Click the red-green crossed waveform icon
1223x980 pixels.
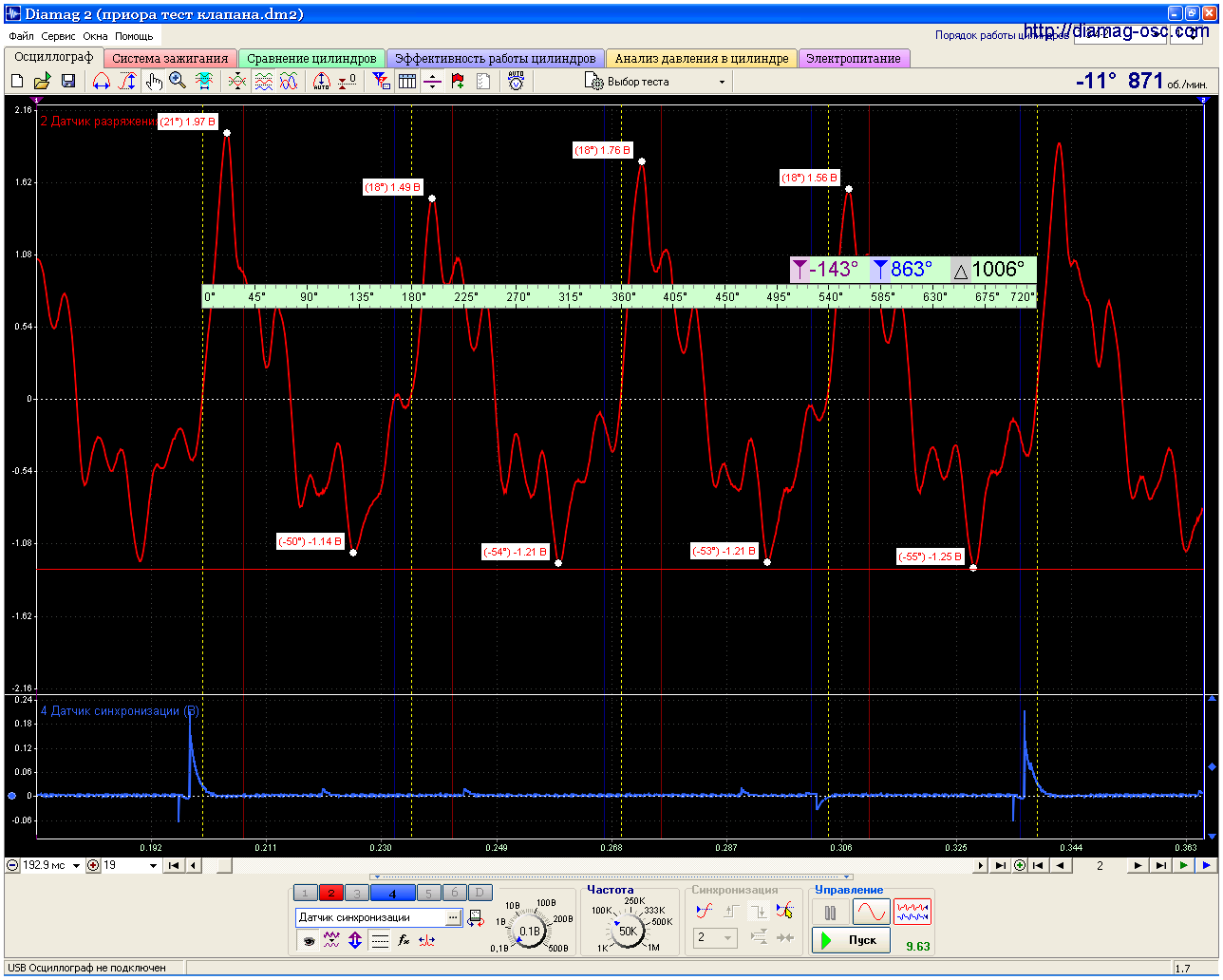(x=237, y=82)
